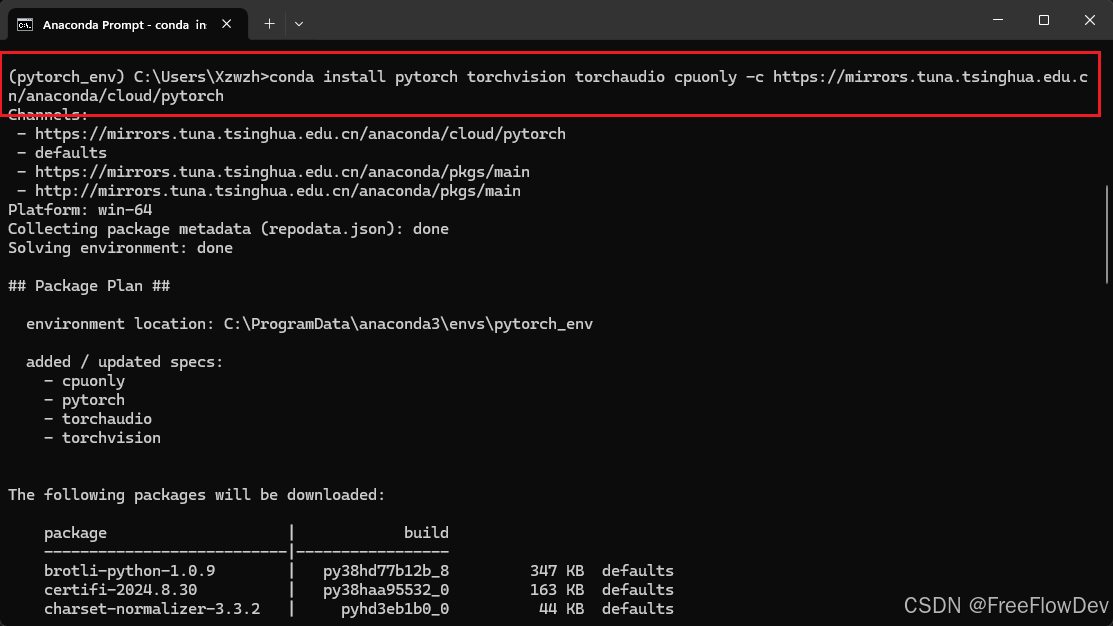The image size is (1113, 626).
Task: Click the brotli-python-1.0.9 package row
Action: click(358, 571)
